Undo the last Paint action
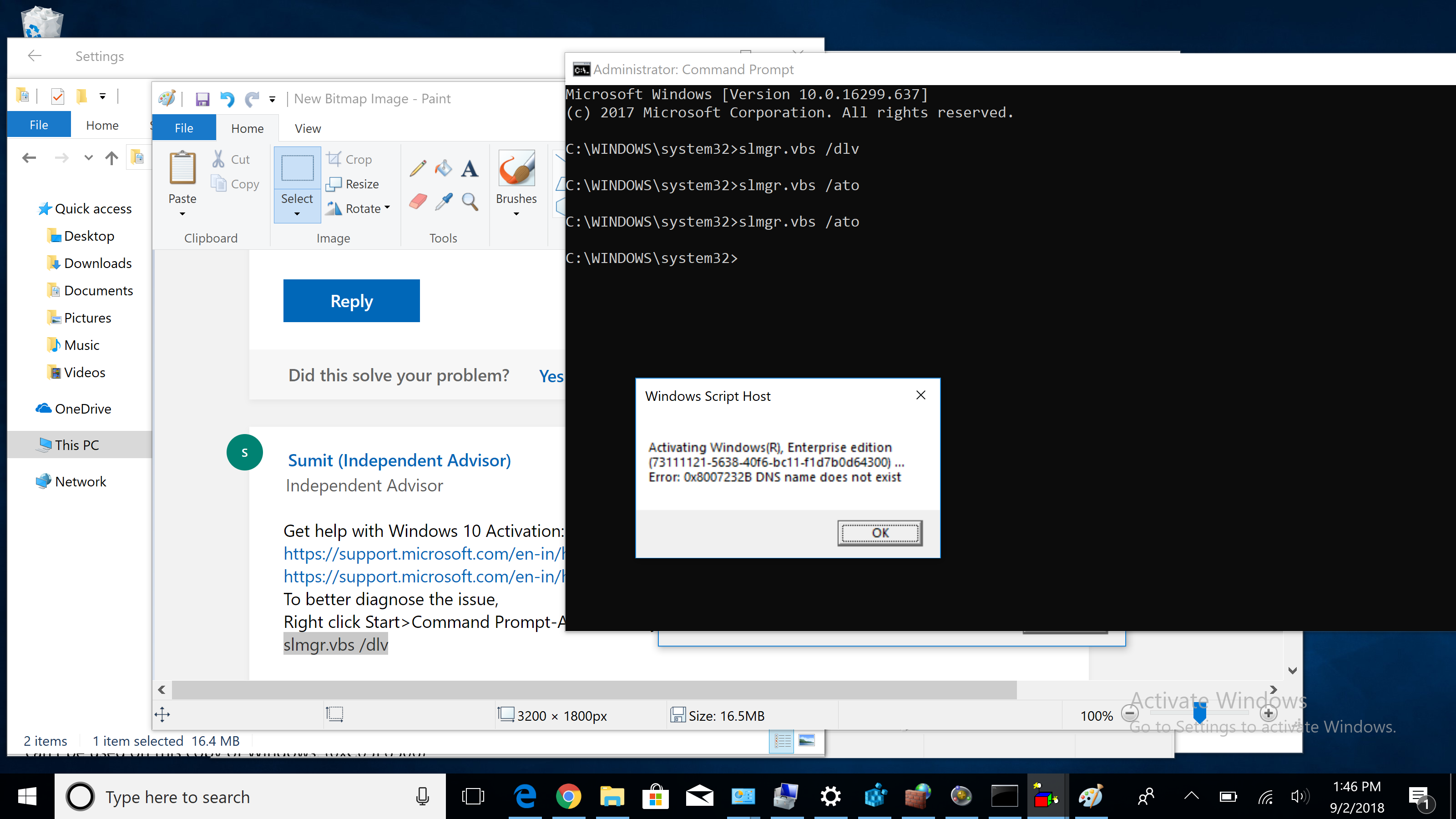The width and height of the screenshot is (1456, 819). coord(227,99)
